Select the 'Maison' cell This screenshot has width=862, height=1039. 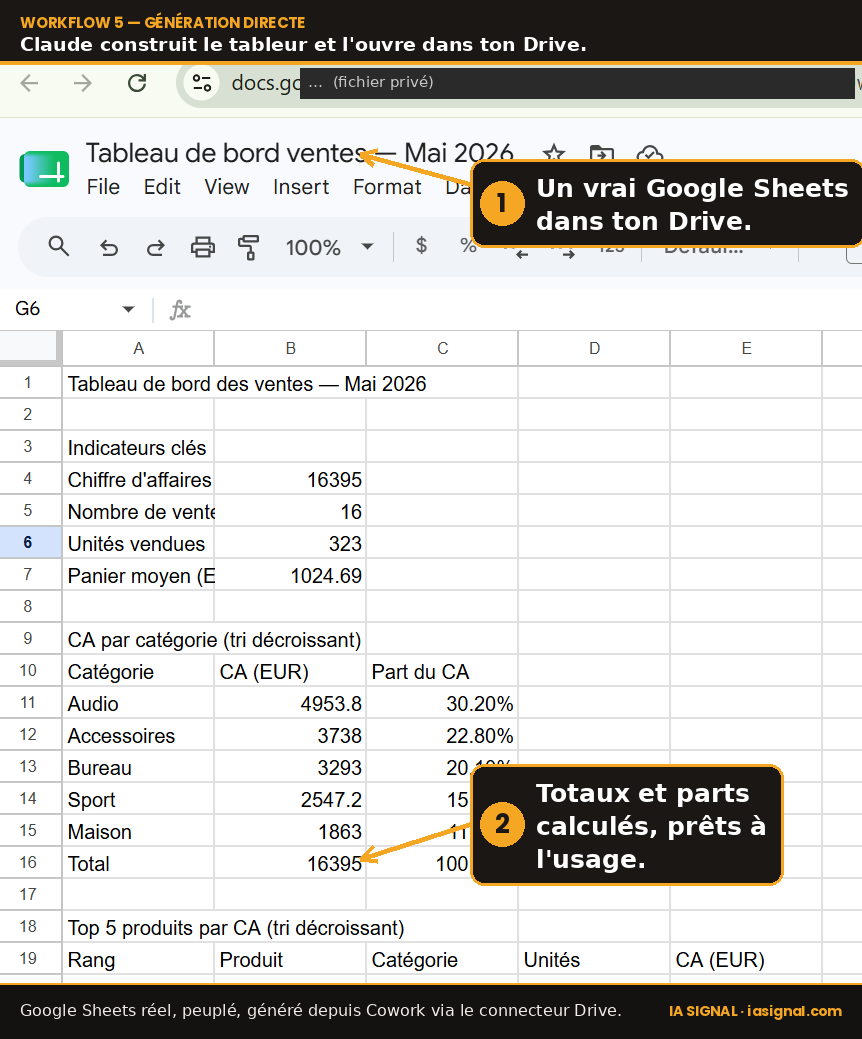tap(138, 832)
